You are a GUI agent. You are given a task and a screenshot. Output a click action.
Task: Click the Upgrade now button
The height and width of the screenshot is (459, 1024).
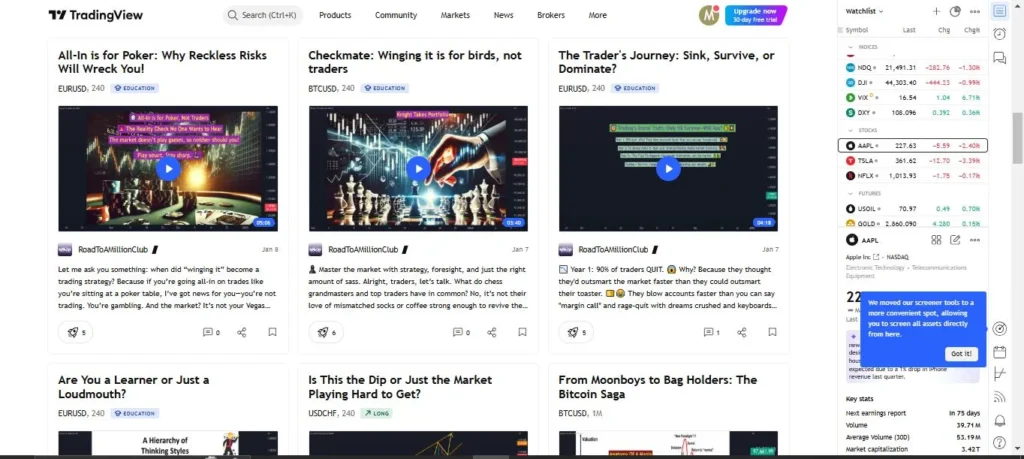756,15
